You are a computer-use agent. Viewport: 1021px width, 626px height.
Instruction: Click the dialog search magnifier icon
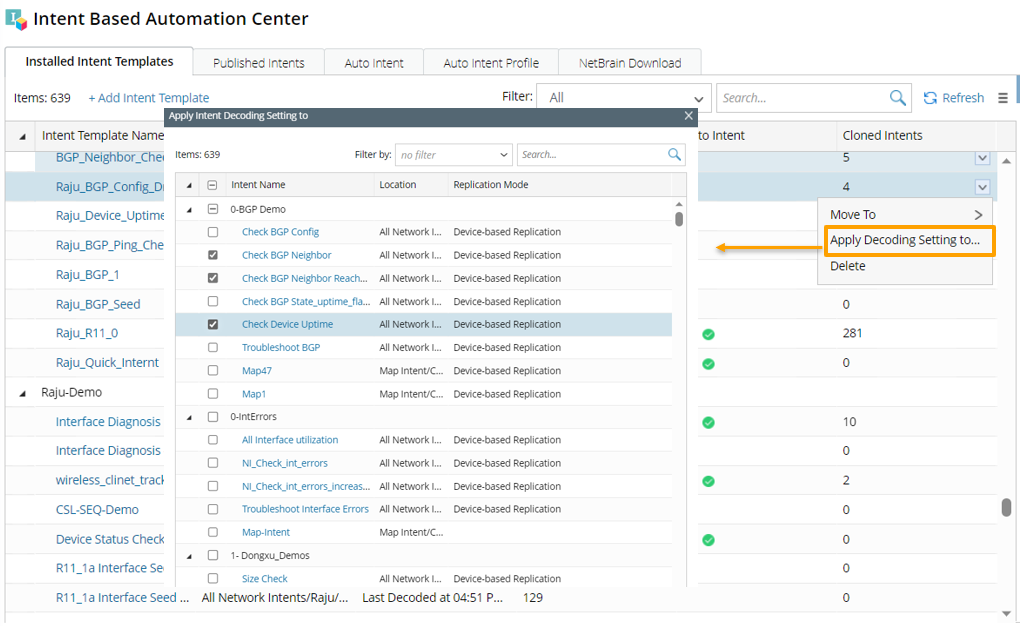(674, 155)
